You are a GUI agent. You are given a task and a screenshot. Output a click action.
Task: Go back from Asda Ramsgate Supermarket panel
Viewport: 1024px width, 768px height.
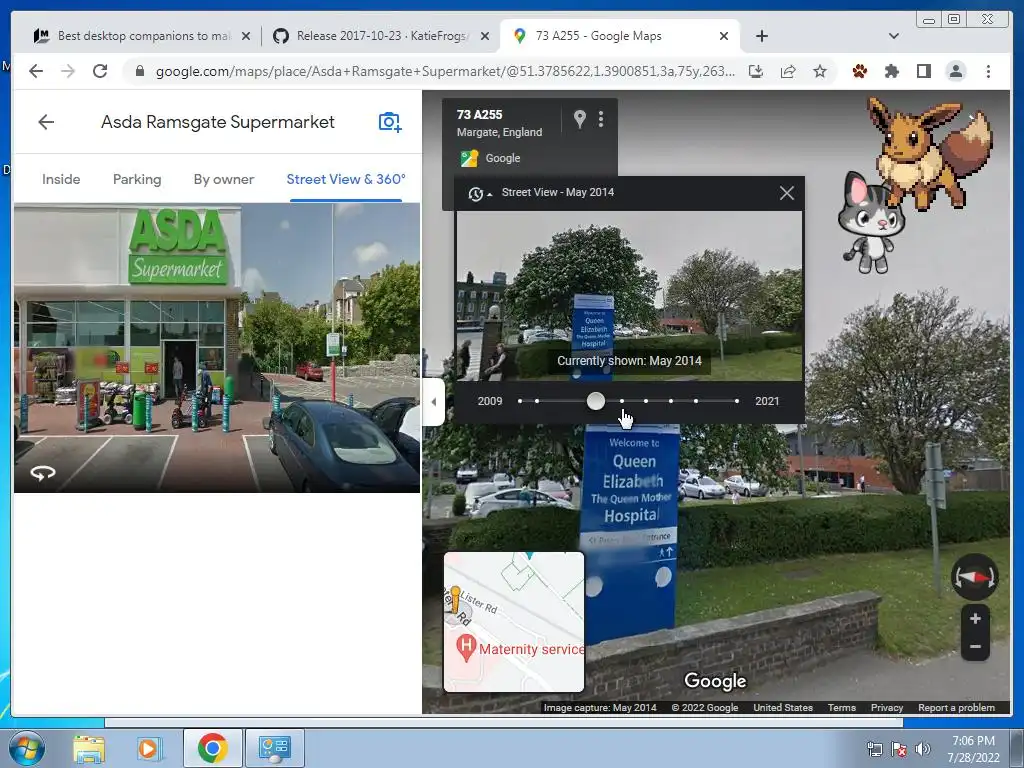click(46, 121)
